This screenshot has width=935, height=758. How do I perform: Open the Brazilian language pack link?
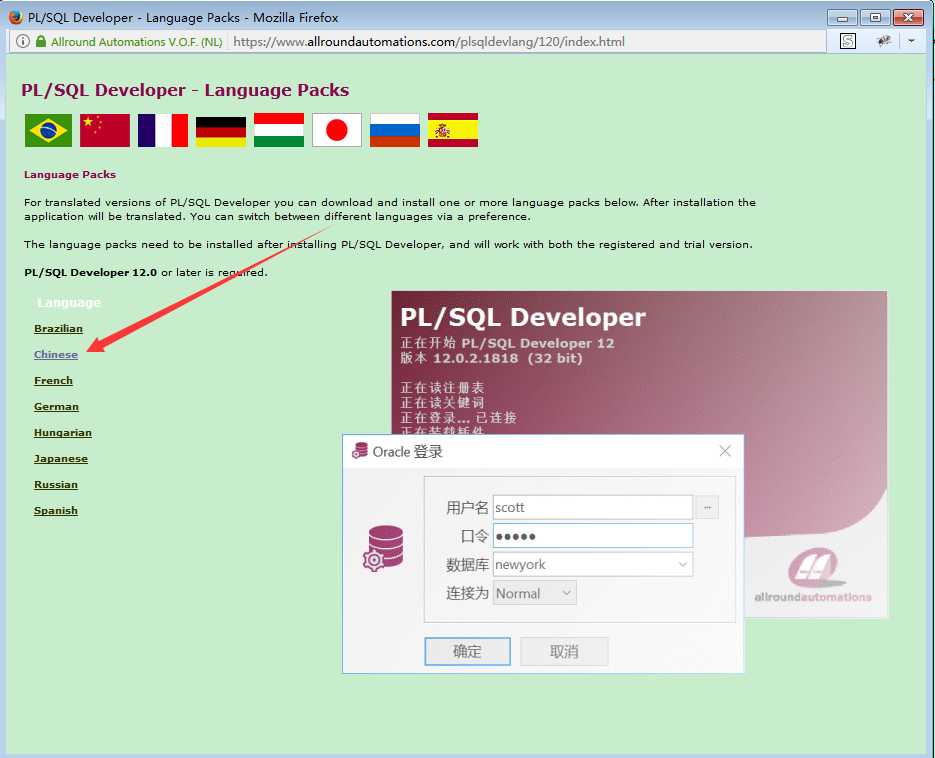pyautogui.click(x=58, y=329)
